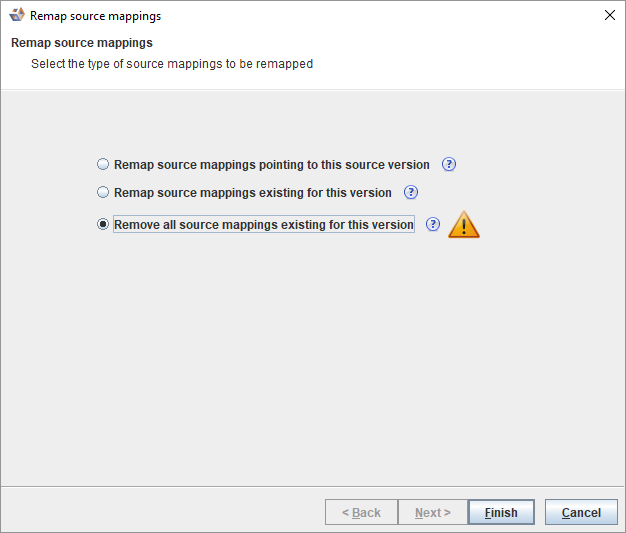This screenshot has height=533, width=626.
Task: Choose the radio circle for remapping mappings existing for this version
Action: (103, 193)
